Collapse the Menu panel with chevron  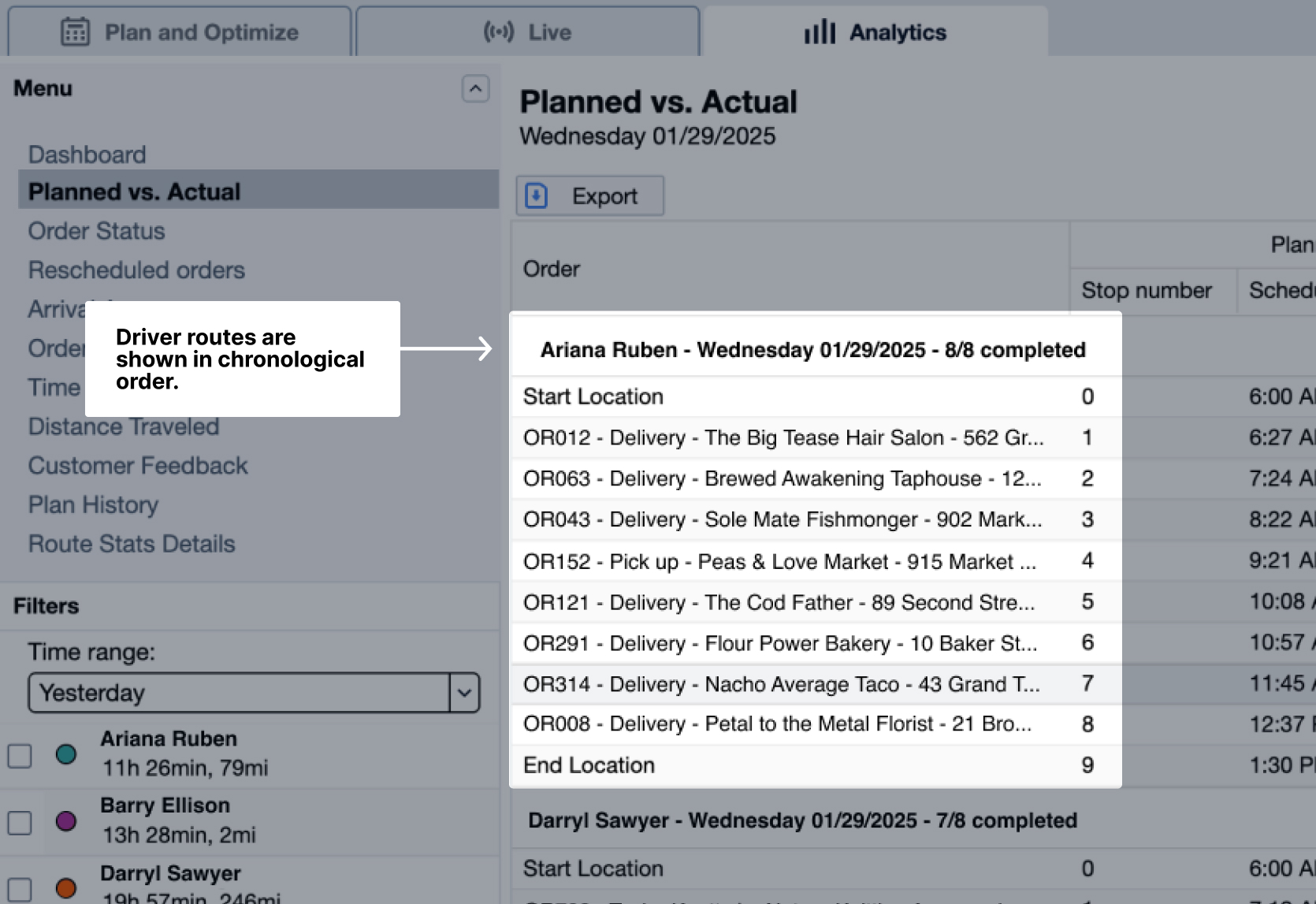point(475,89)
